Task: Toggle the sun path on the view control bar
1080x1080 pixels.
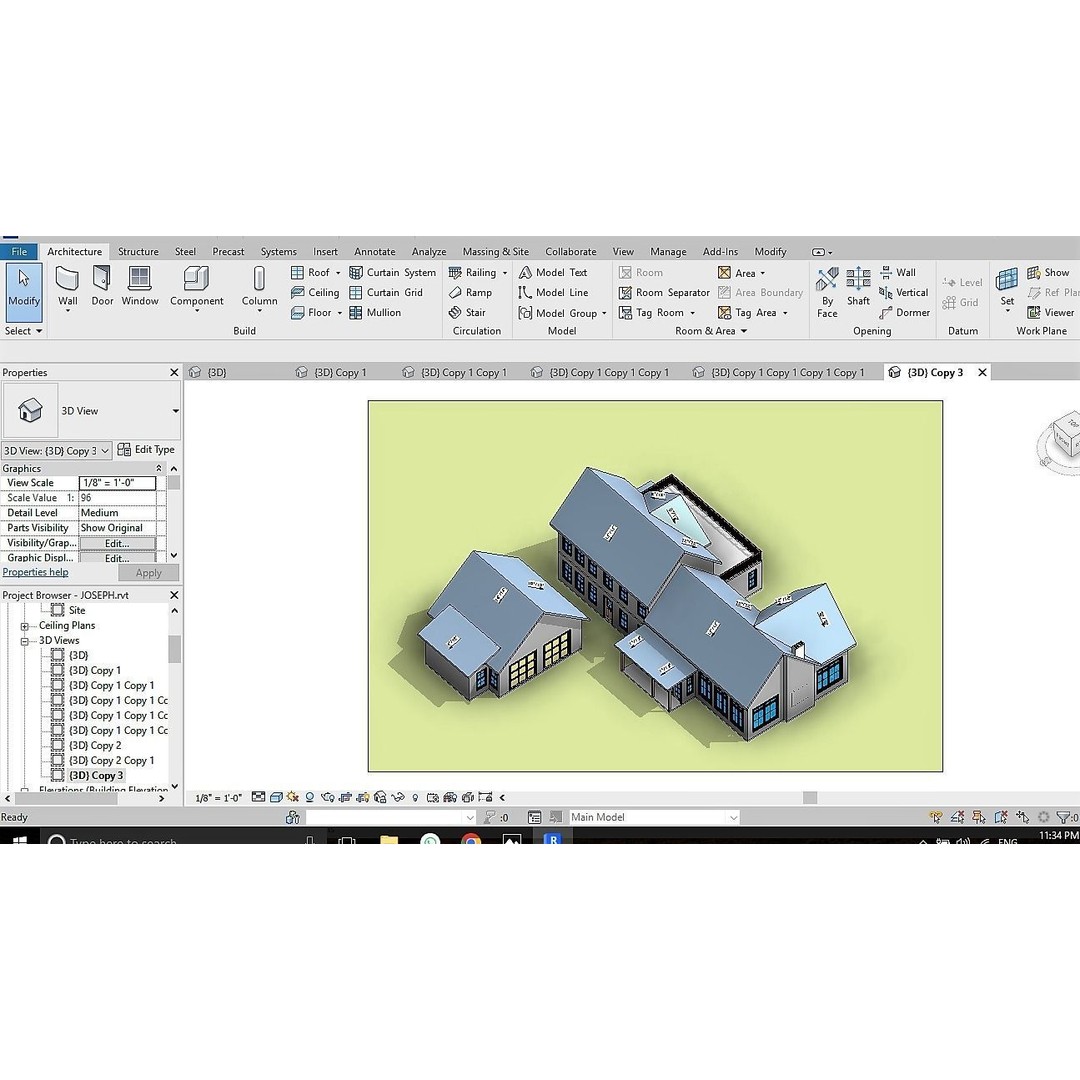Action: (290, 797)
